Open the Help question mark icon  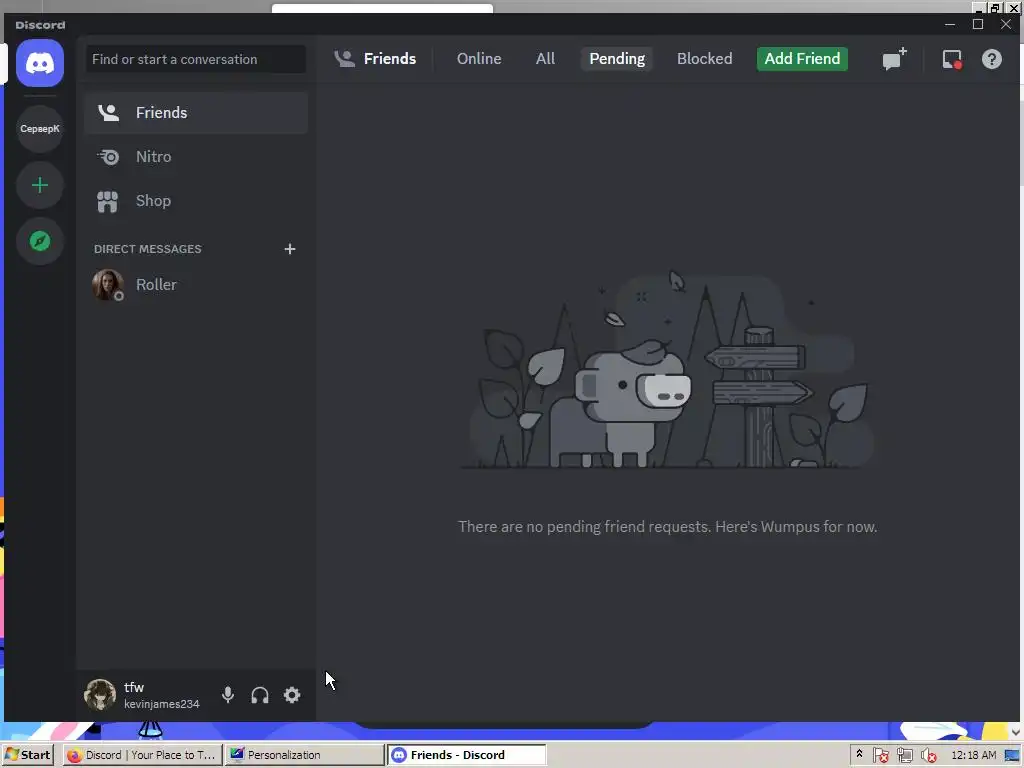point(991,59)
